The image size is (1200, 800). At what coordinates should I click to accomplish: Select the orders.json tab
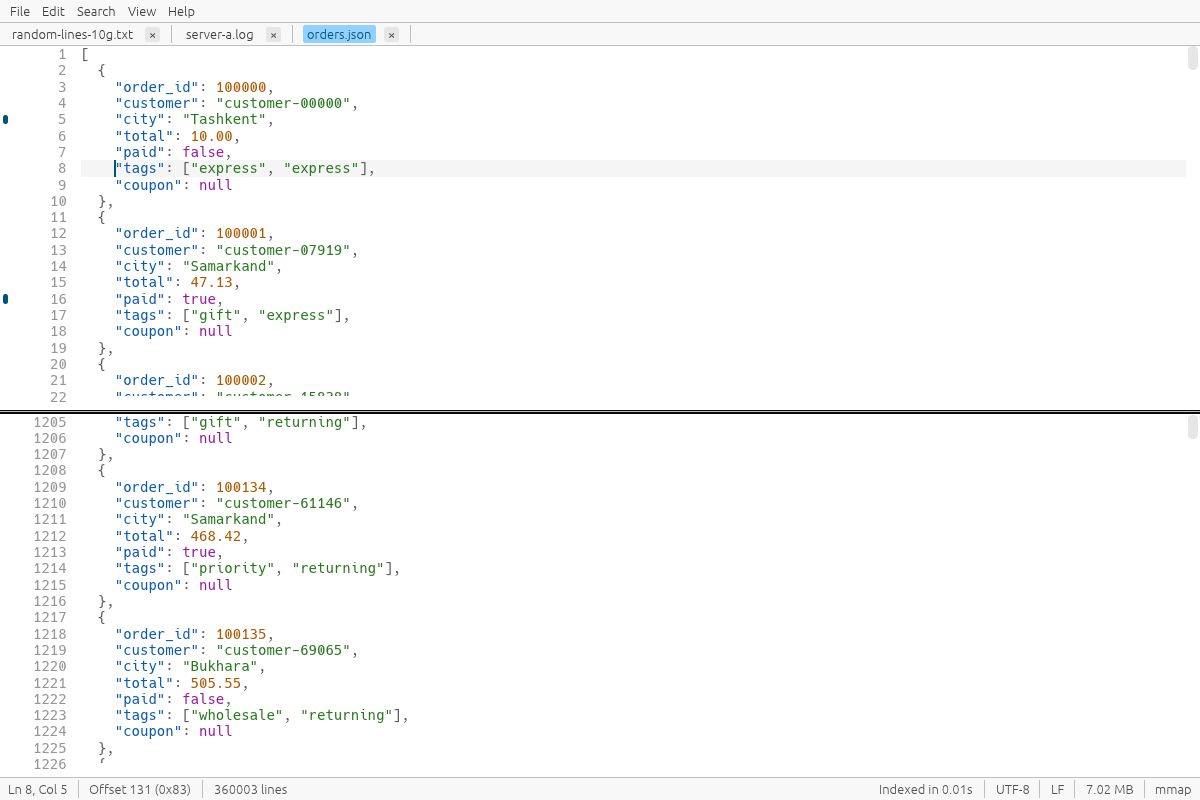(339, 35)
